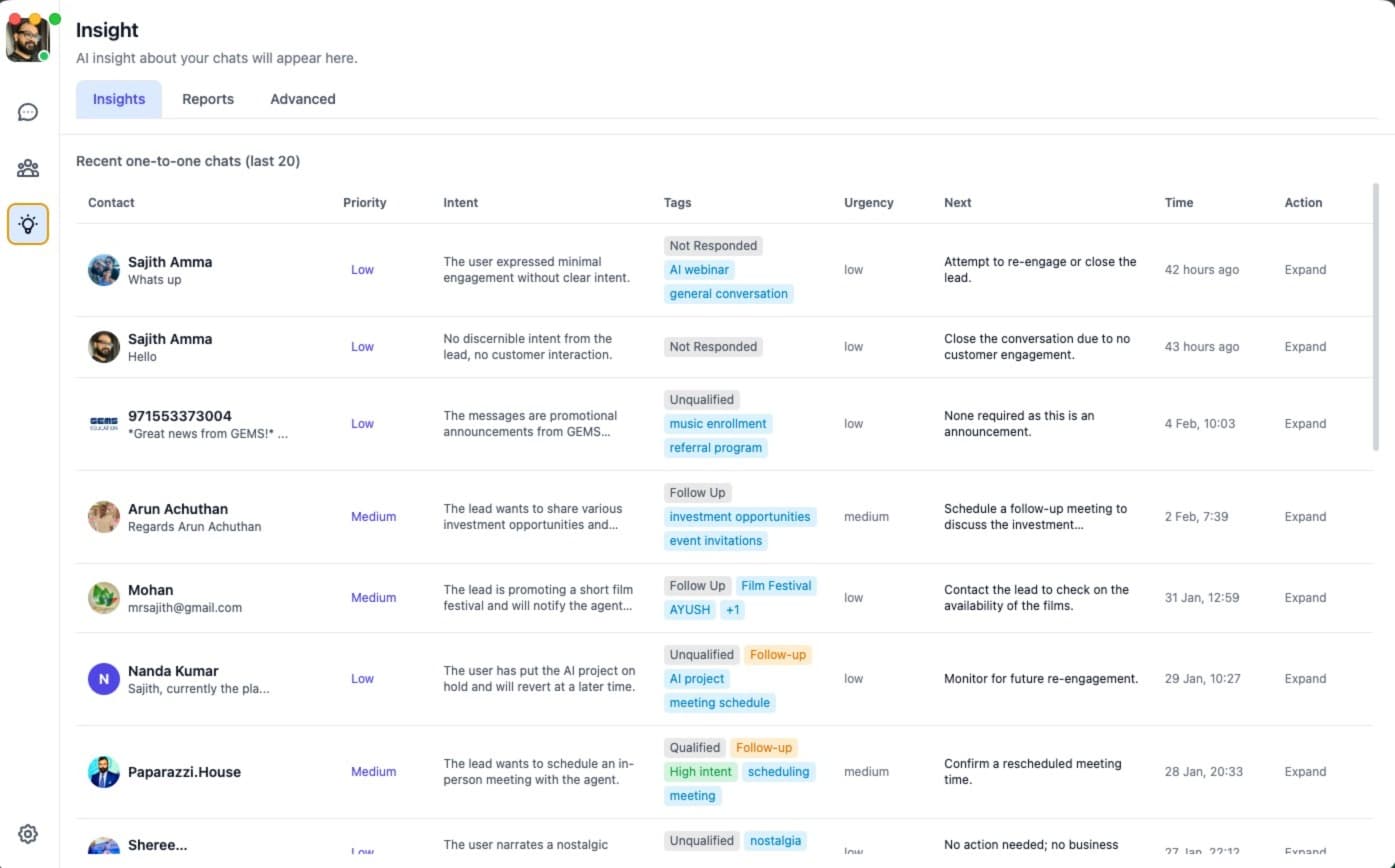The height and width of the screenshot is (868, 1395).
Task: Switch to the Reports tab
Action: (x=207, y=99)
